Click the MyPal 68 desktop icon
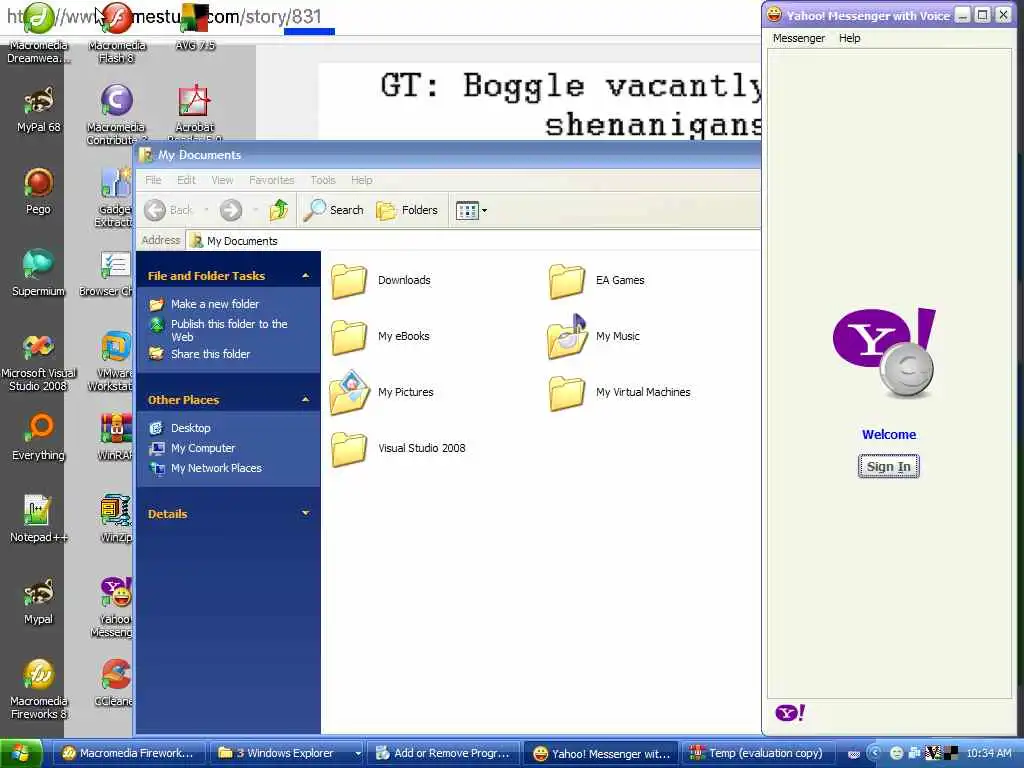Image resolution: width=1024 pixels, height=768 pixels. (x=39, y=109)
